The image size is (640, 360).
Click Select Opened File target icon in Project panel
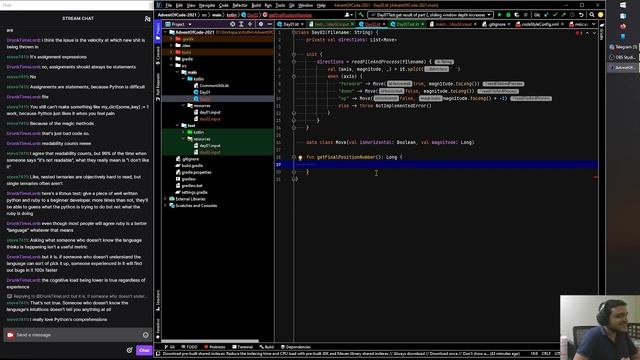pyautogui.click(x=233, y=24)
